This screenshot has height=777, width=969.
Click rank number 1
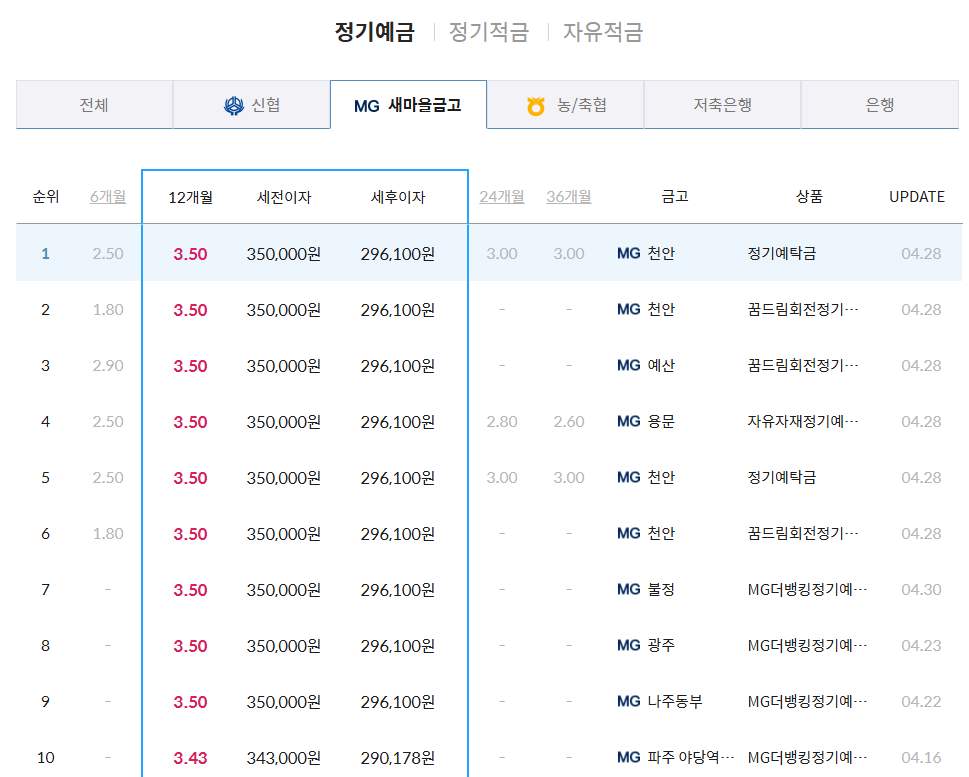pos(45,253)
